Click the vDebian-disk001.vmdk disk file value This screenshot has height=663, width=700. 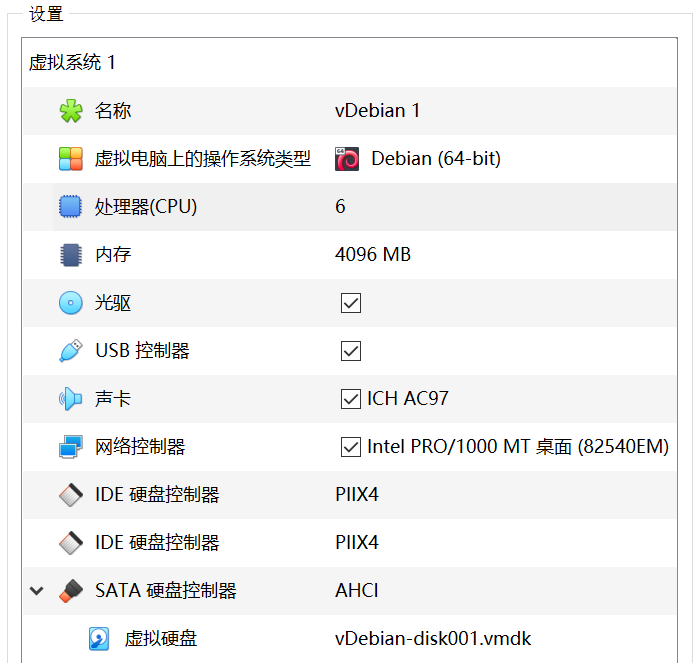pos(435,639)
